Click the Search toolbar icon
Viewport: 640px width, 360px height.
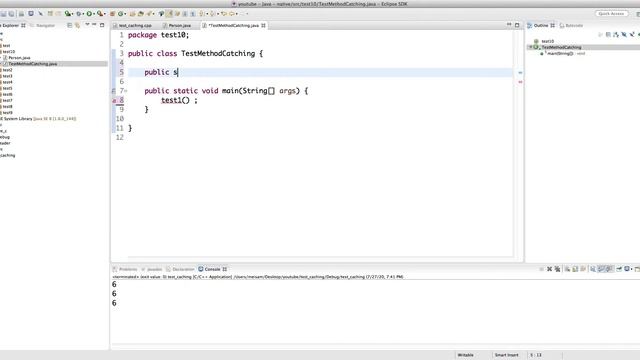click(x=149, y=13)
